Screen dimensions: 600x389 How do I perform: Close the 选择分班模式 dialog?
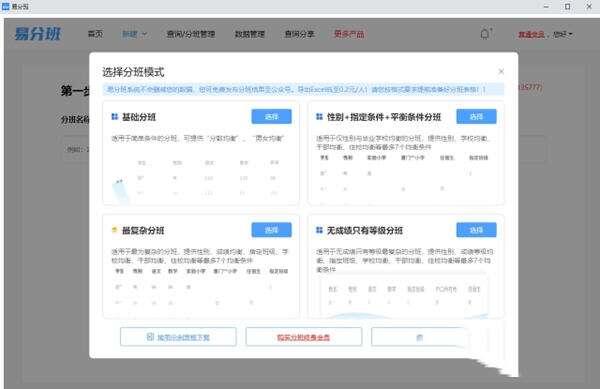[x=501, y=72]
